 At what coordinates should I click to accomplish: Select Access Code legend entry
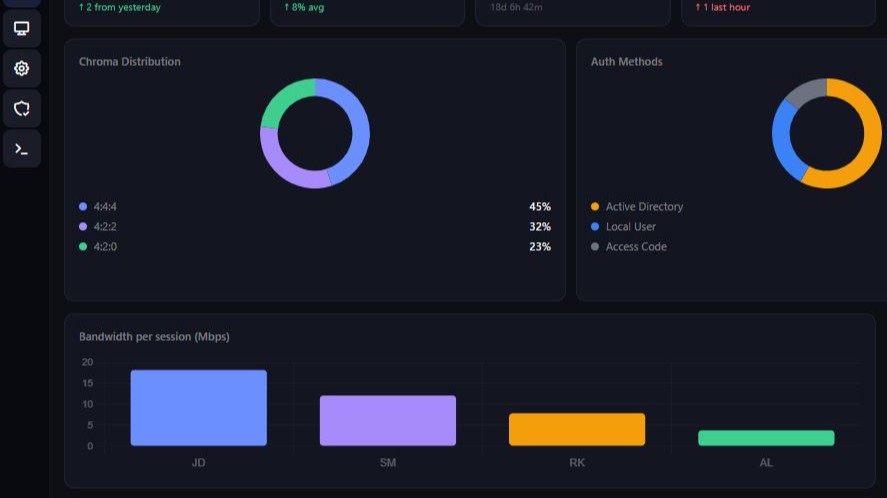pyautogui.click(x=636, y=246)
